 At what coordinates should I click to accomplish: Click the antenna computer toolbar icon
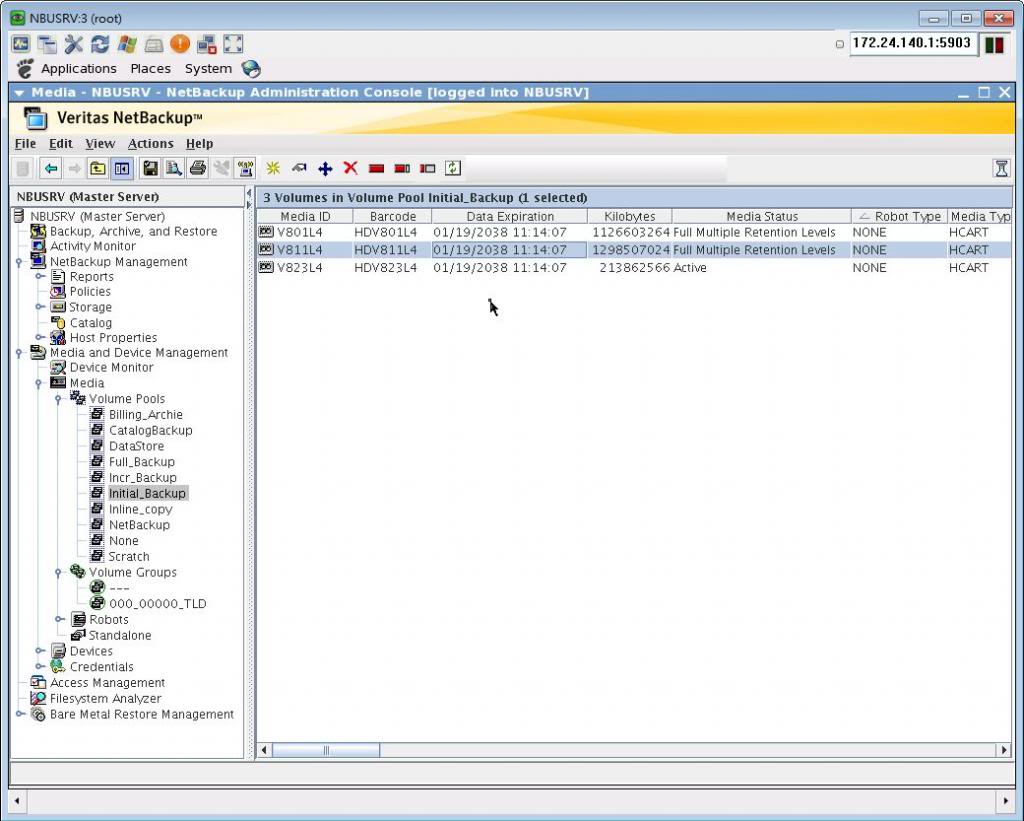pos(246,169)
